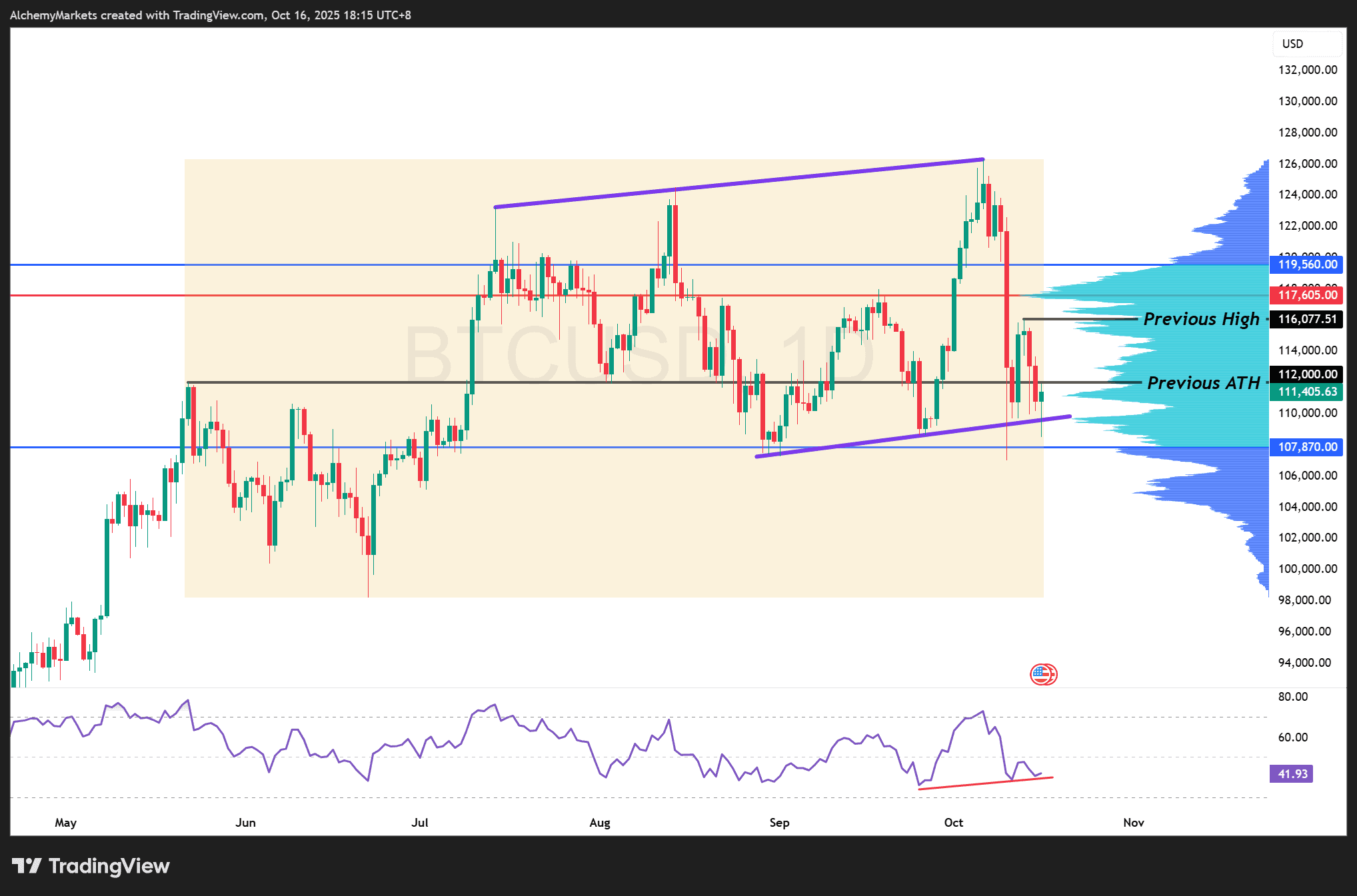Viewport: 1357px width, 896px height.
Task: Click the red 117,605.00 price label
Action: 1306,295
